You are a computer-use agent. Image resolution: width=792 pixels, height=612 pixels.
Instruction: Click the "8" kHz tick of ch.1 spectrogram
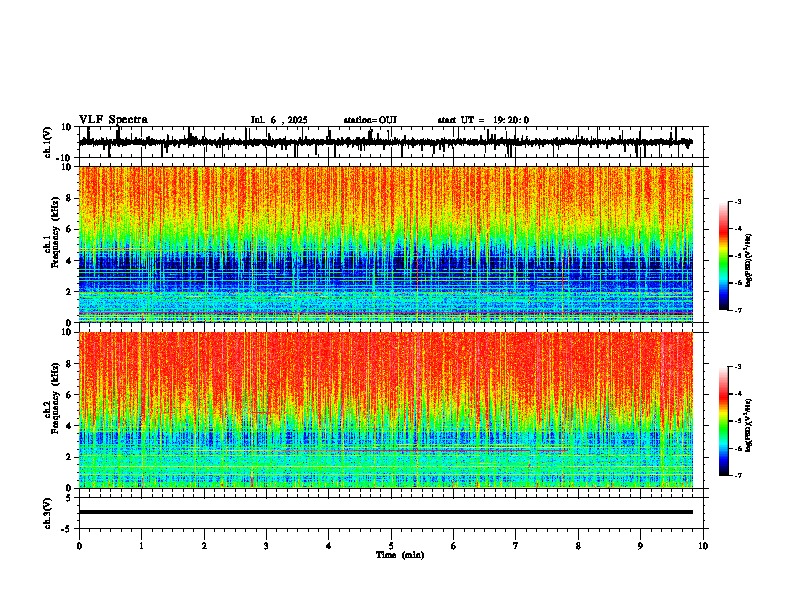click(70, 198)
